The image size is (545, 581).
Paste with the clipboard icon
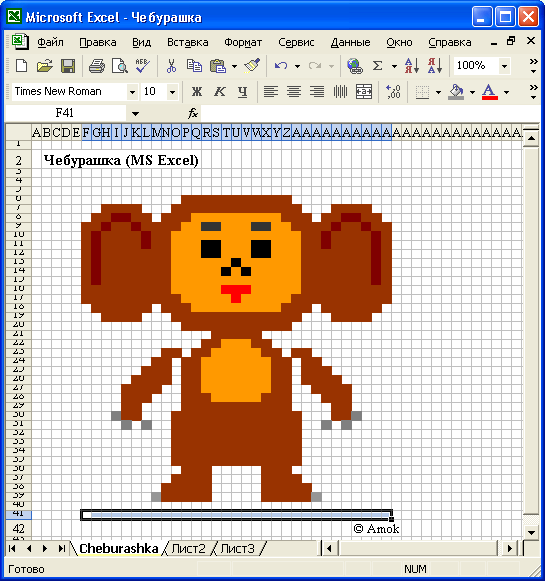click(x=218, y=66)
